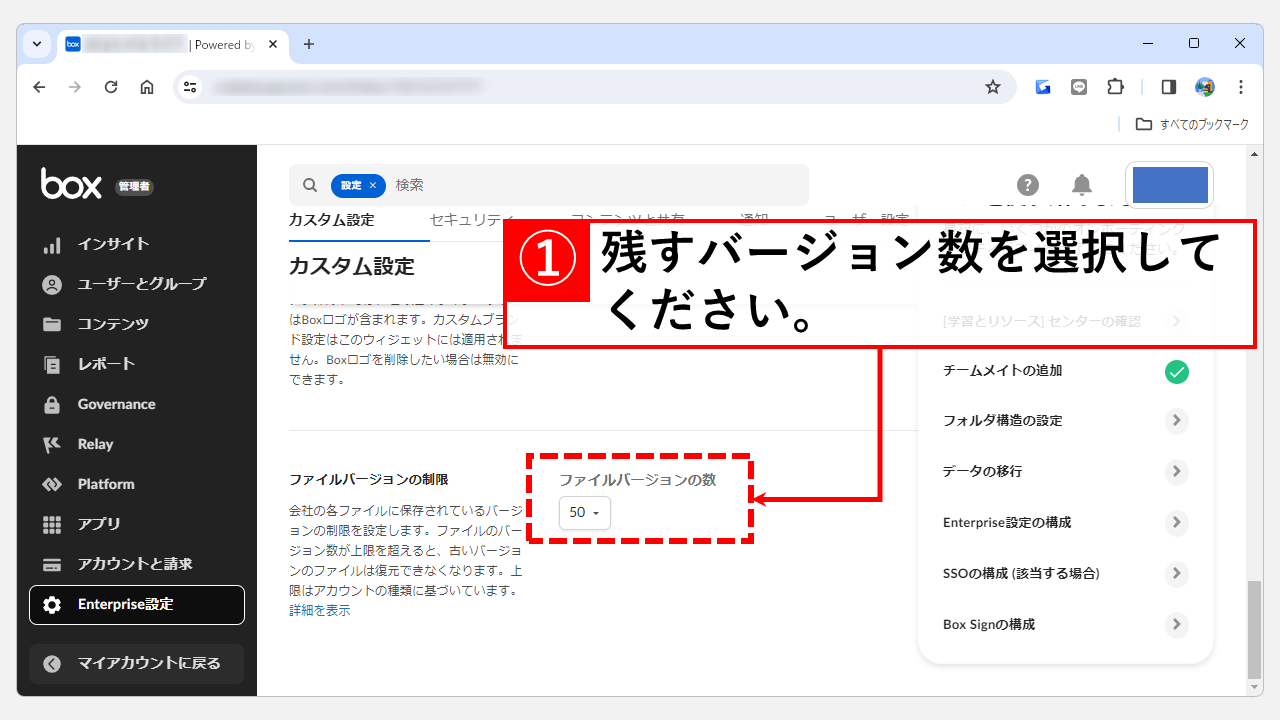Screen dimensions: 1280x720
Task: Switch to the カスタム設定 tab
Action: coord(331,220)
